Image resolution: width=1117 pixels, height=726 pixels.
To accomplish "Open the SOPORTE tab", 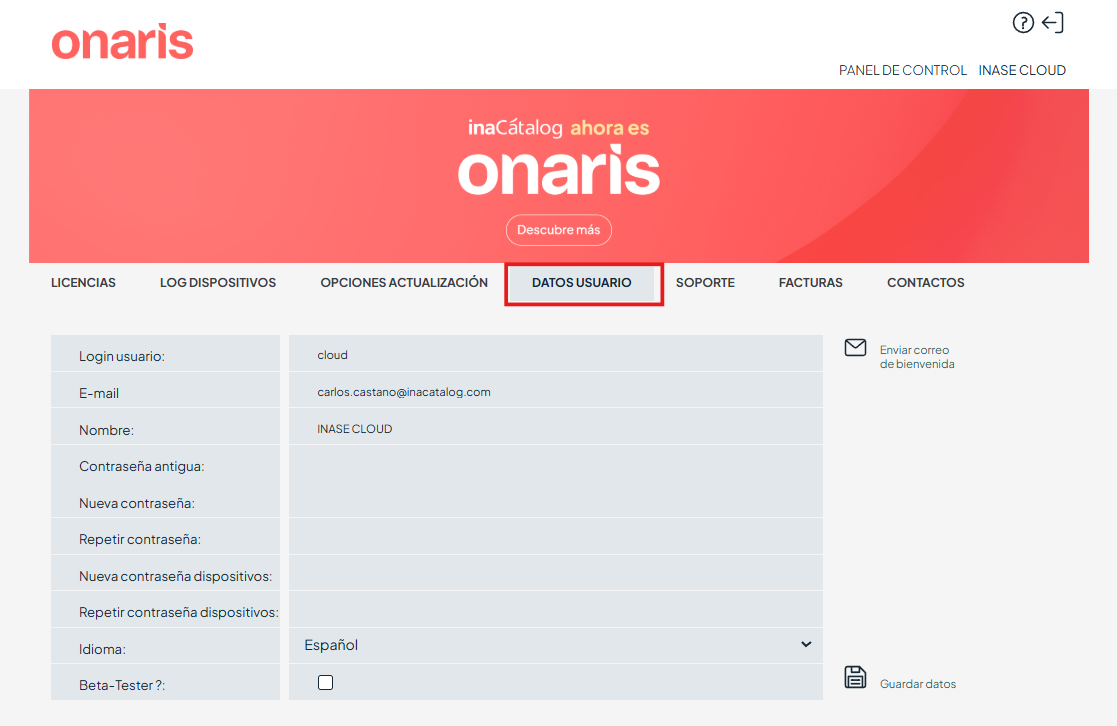I will click(x=705, y=283).
